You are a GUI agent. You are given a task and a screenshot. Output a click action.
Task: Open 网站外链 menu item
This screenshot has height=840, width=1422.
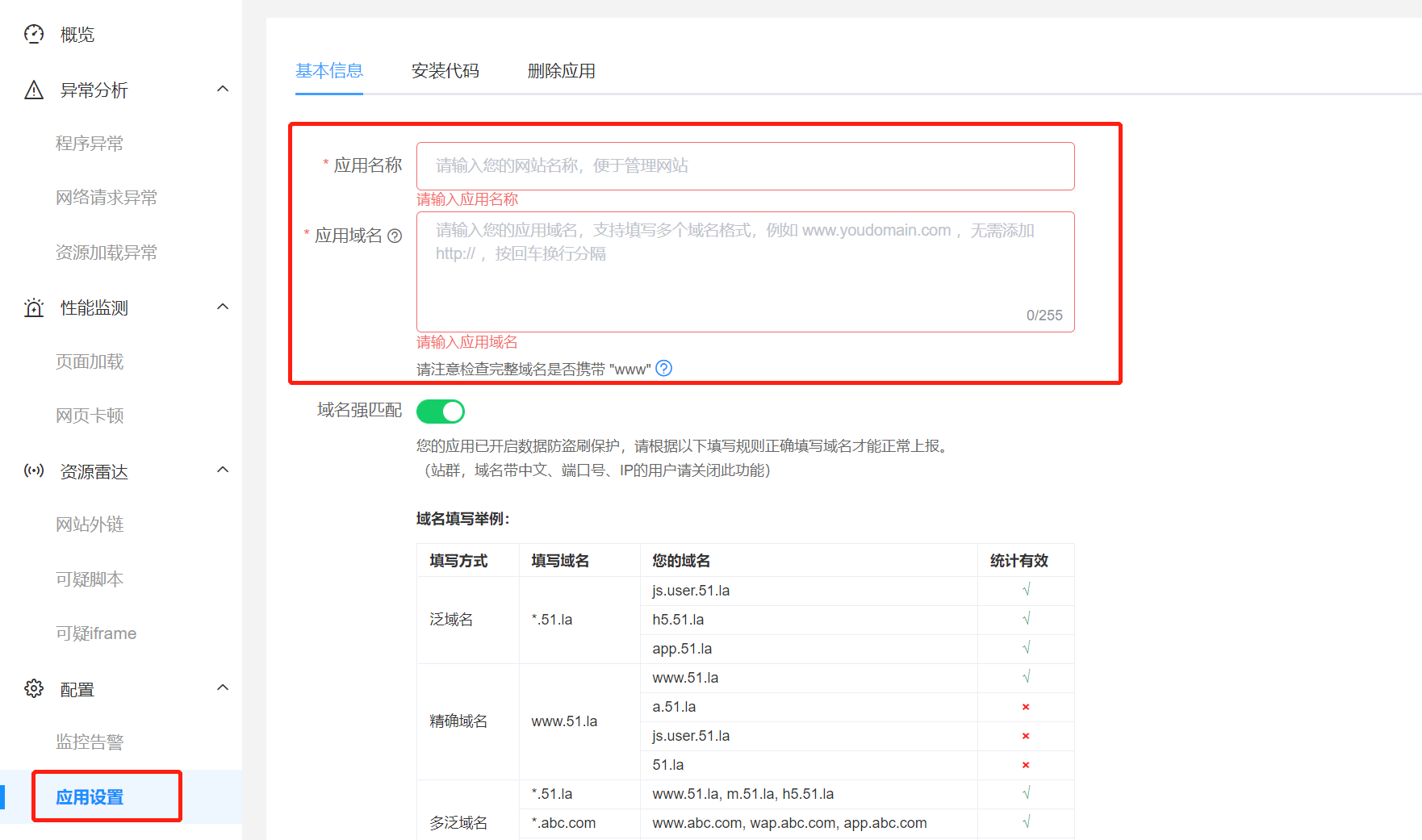[90, 524]
